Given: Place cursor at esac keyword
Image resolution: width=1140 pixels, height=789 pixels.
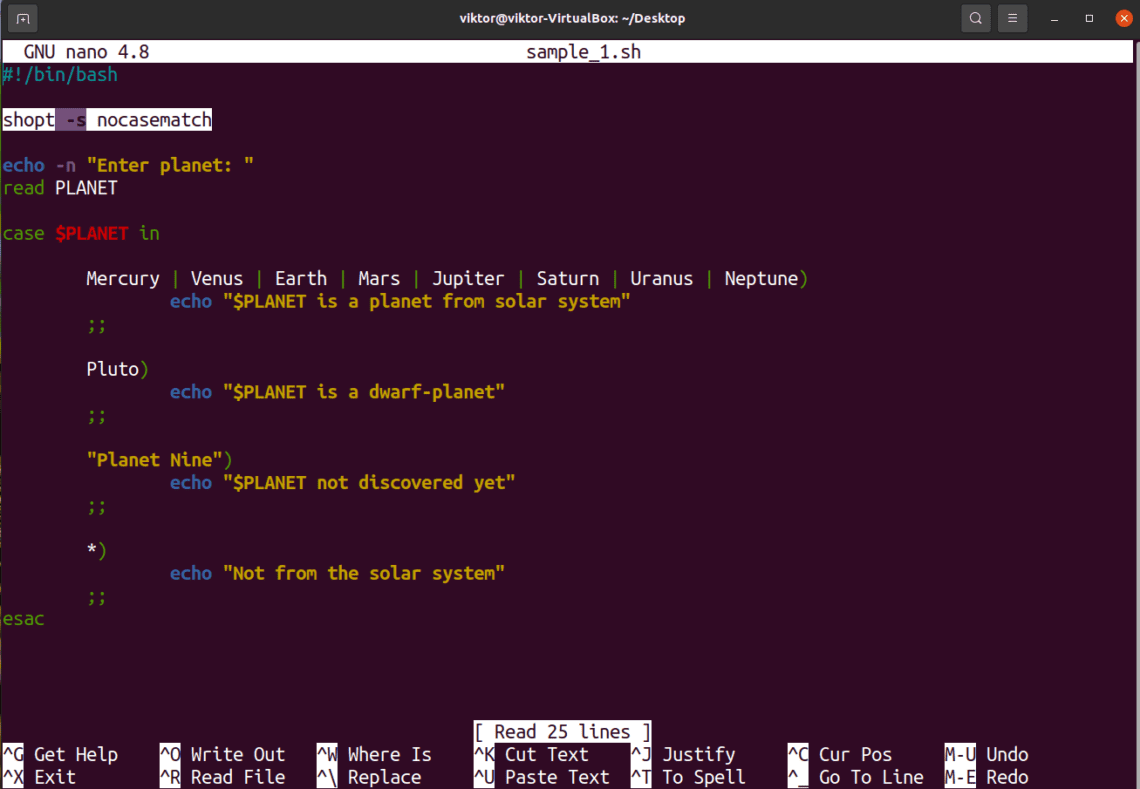Looking at the screenshot, I should 23,619.
